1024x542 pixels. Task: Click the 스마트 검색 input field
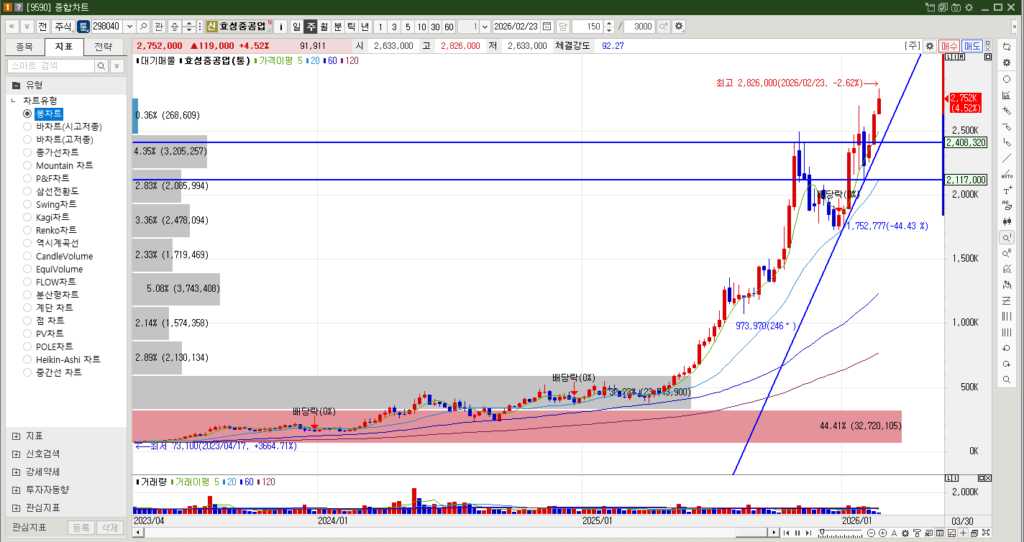pos(50,65)
